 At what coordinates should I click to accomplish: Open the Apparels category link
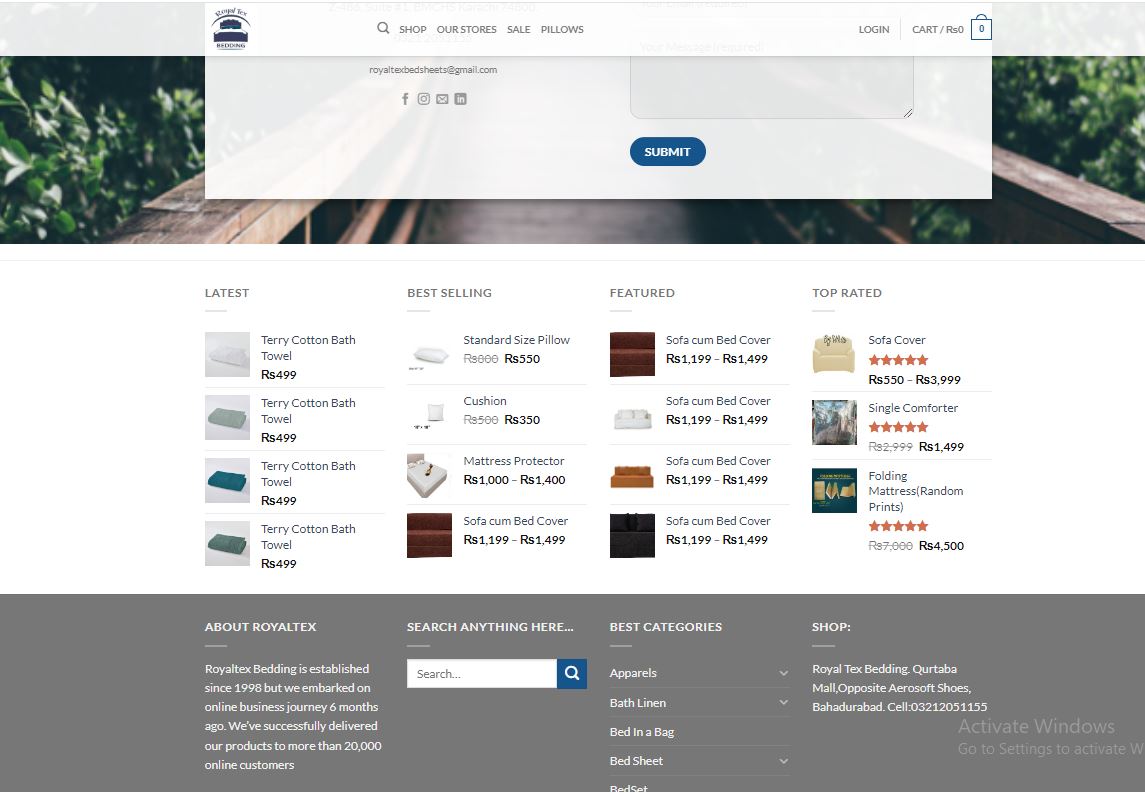[x=633, y=673]
